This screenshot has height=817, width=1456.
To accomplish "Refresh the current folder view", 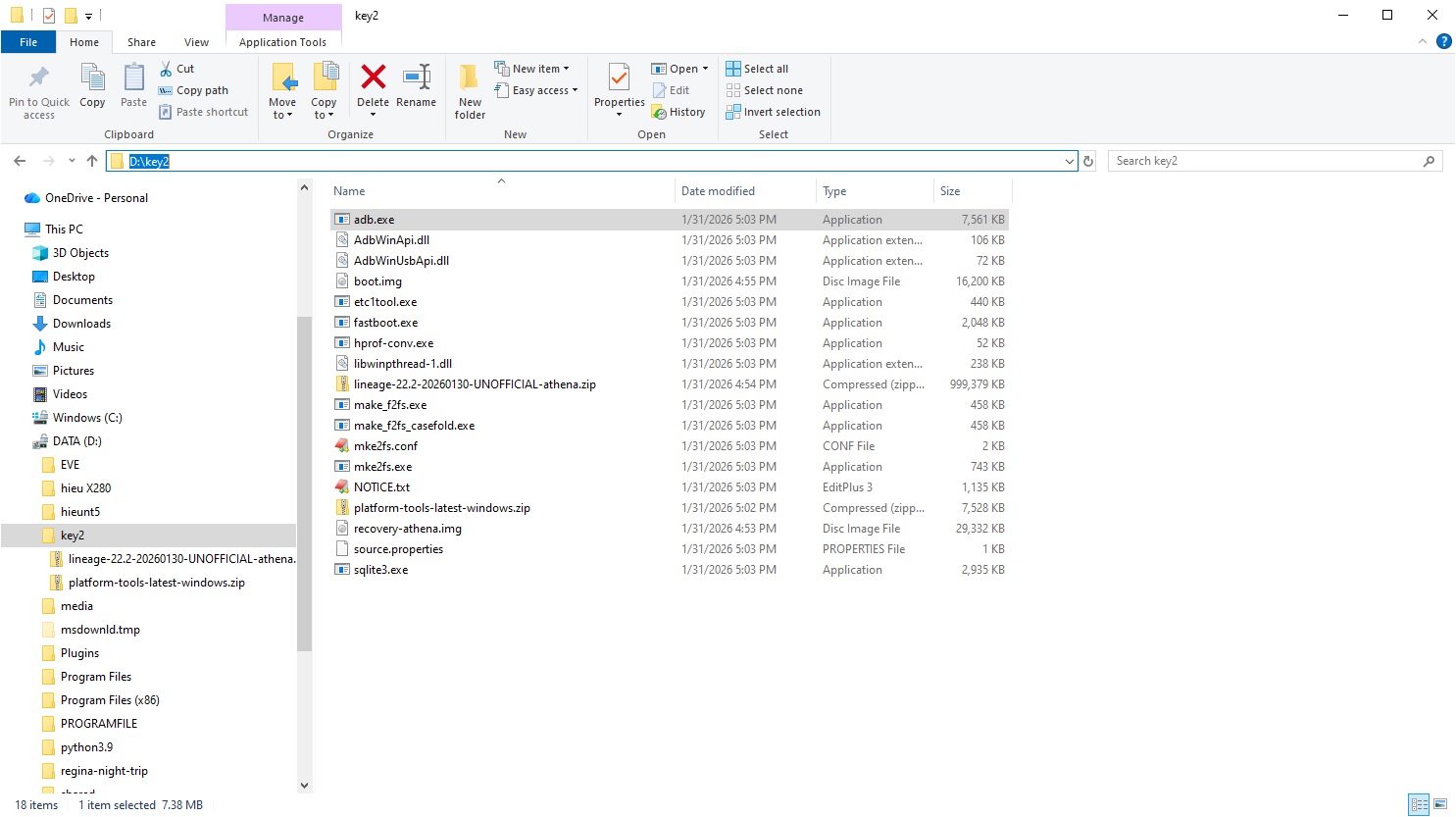I will (x=1088, y=161).
